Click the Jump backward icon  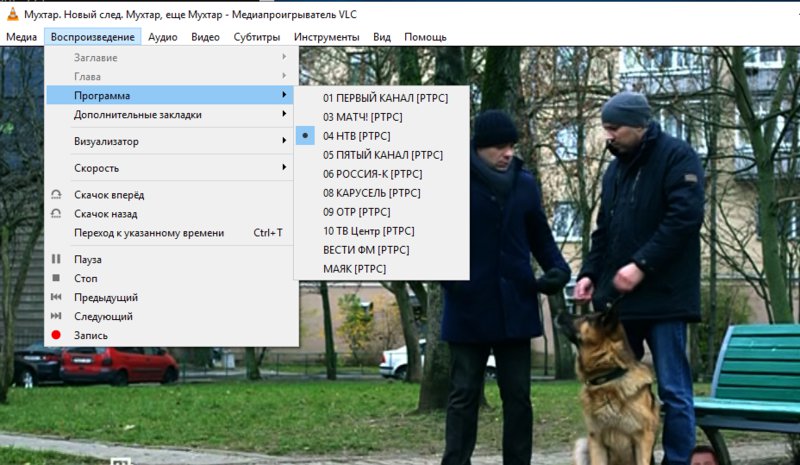coord(56,214)
